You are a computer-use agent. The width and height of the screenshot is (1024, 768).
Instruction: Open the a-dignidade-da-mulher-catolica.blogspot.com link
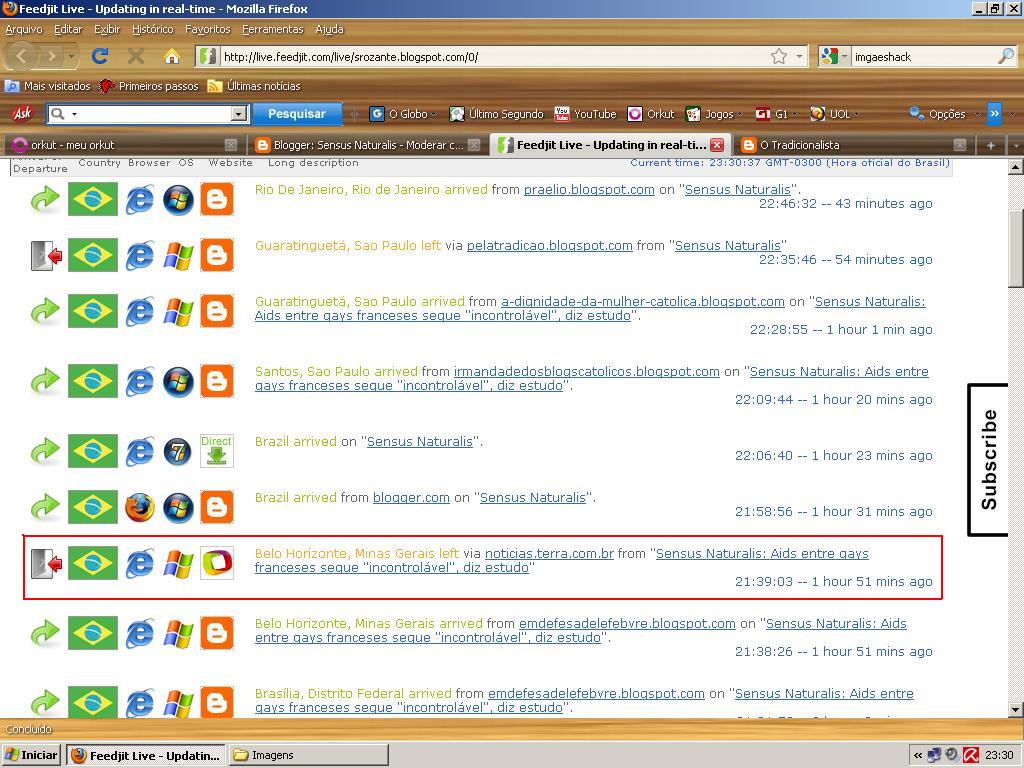click(x=643, y=302)
